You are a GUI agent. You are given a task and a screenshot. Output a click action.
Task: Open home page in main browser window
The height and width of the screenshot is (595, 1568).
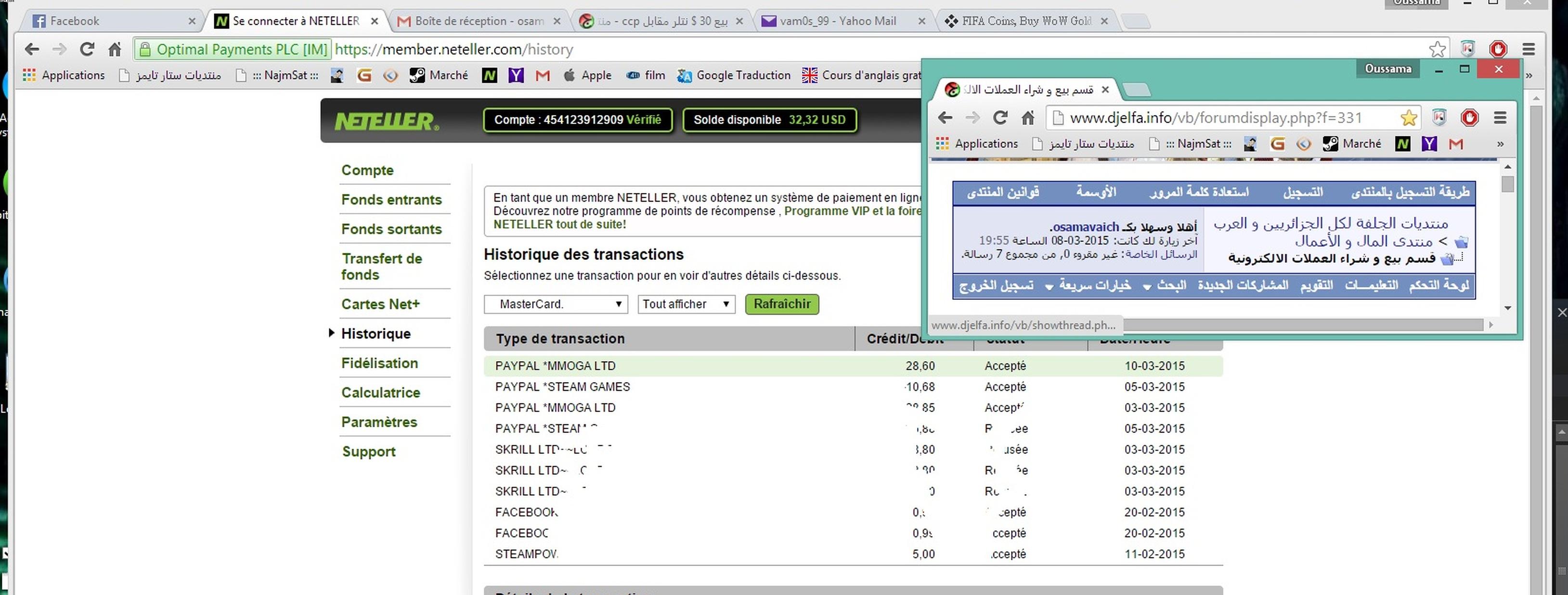coord(115,49)
